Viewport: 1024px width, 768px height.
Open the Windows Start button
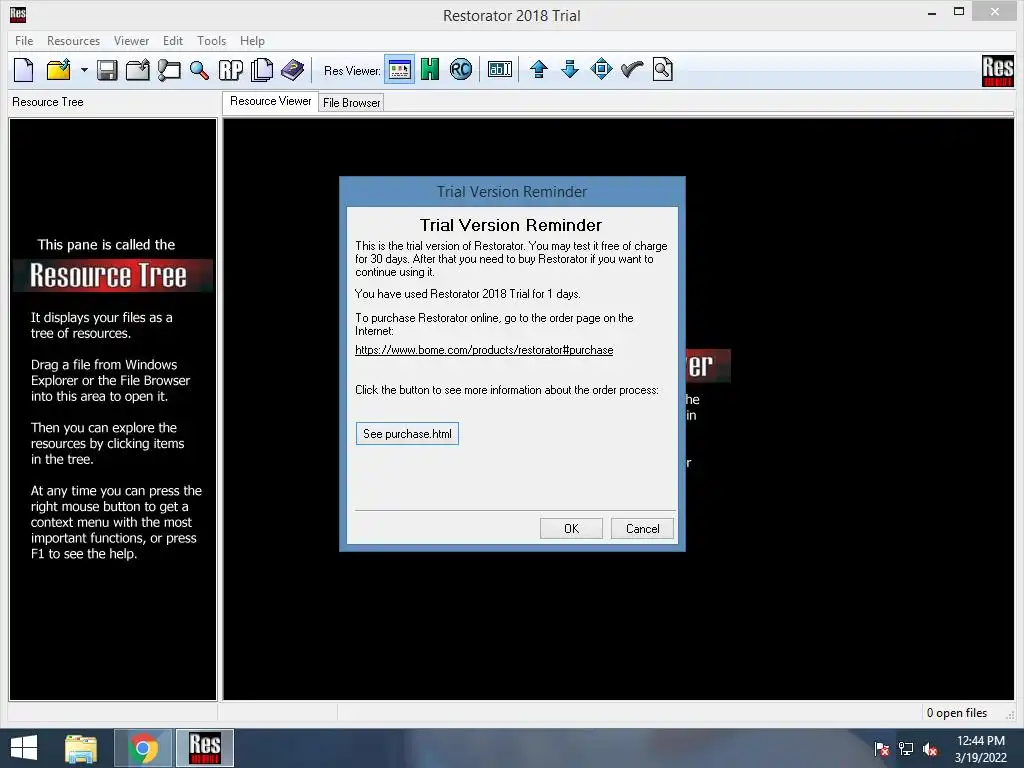(x=24, y=748)
